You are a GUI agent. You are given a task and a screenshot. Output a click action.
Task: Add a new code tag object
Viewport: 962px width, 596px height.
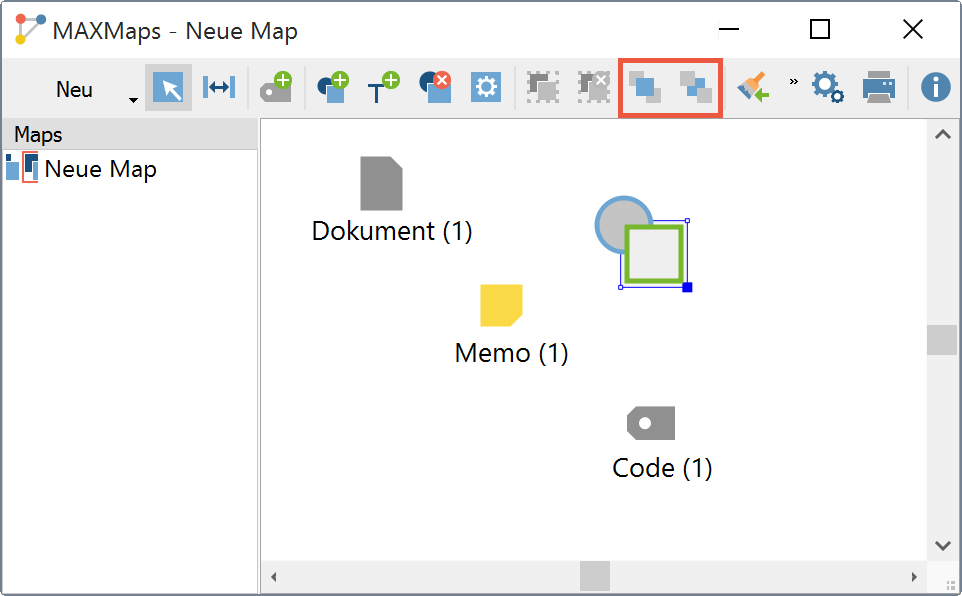coord(276,87)
